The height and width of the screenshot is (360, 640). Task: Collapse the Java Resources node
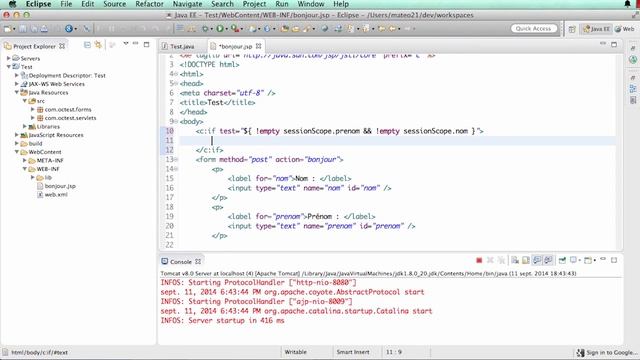[x=16, y=92]
